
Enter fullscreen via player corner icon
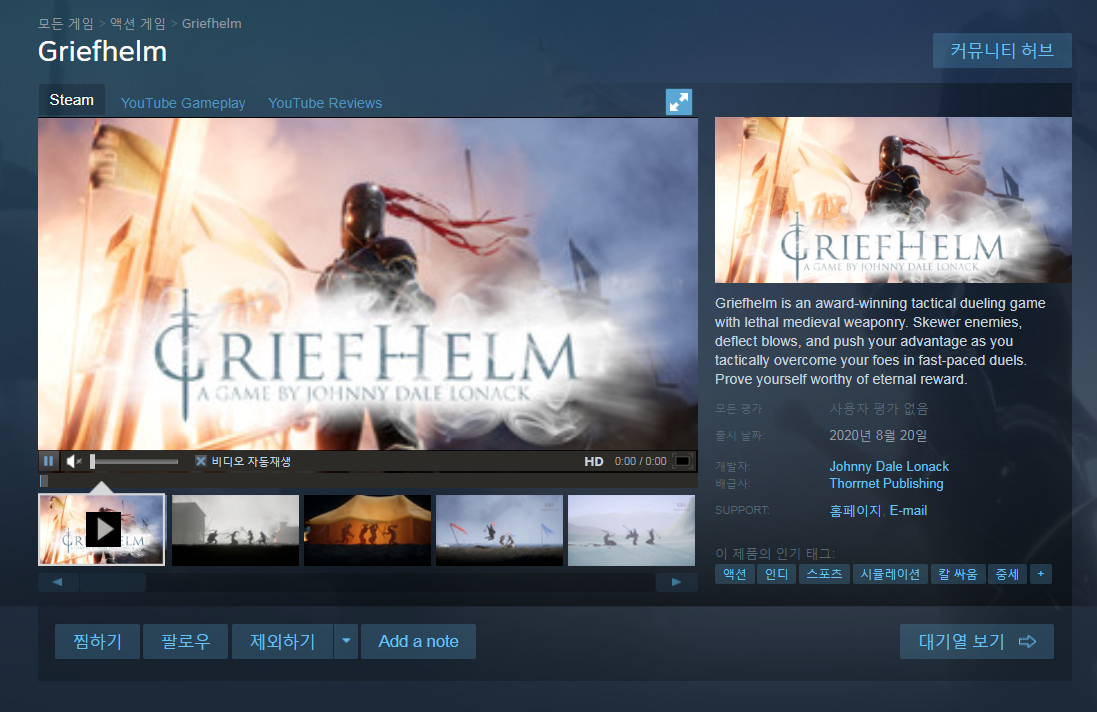pos(682,461)
